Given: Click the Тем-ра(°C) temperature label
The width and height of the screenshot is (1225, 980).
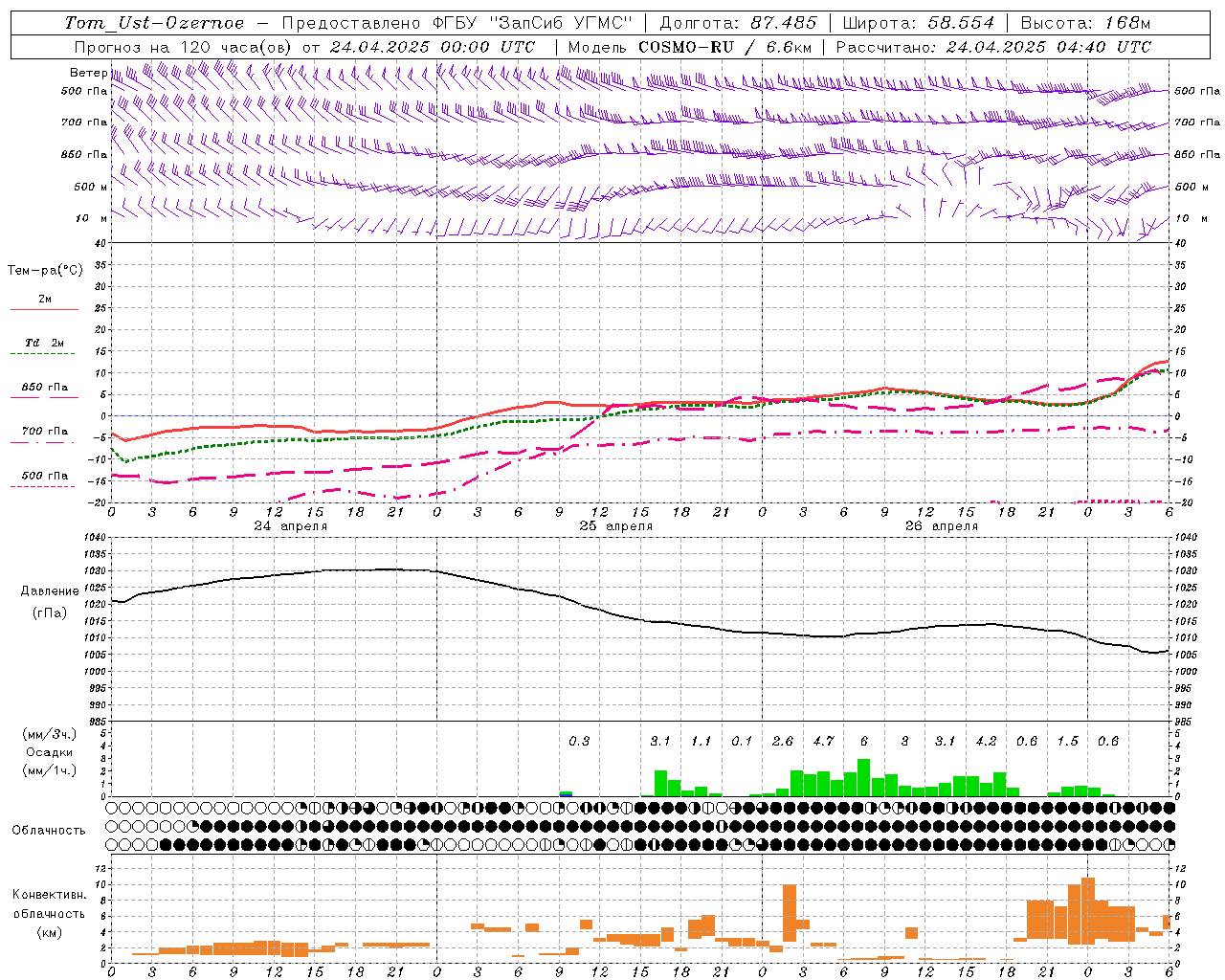Looking at the screenshot, I should tap(45, 271).
